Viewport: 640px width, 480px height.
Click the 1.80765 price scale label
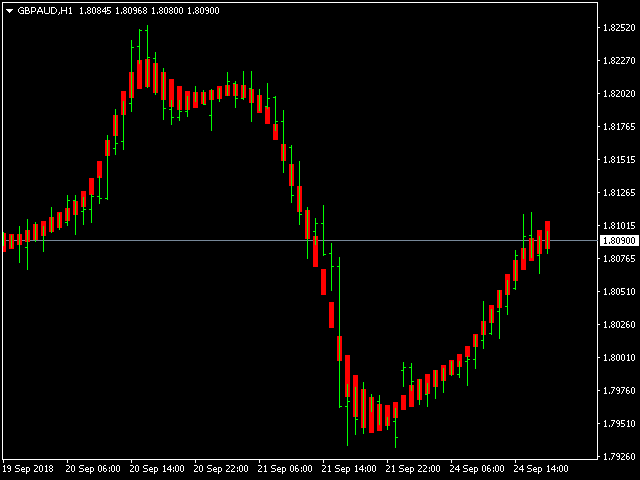coord(619,259)
